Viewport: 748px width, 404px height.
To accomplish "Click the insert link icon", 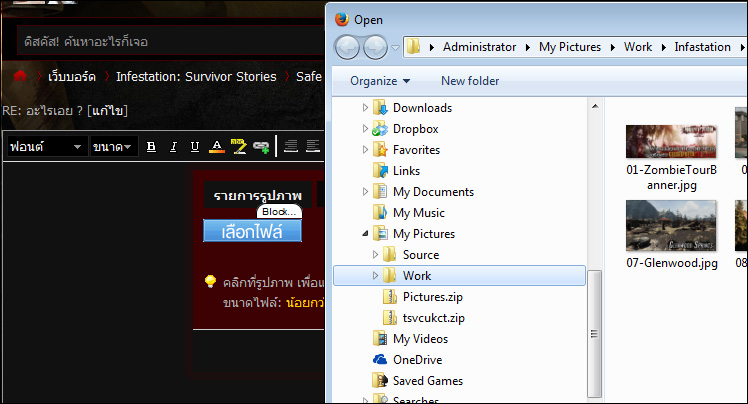I will click(260, 147).
